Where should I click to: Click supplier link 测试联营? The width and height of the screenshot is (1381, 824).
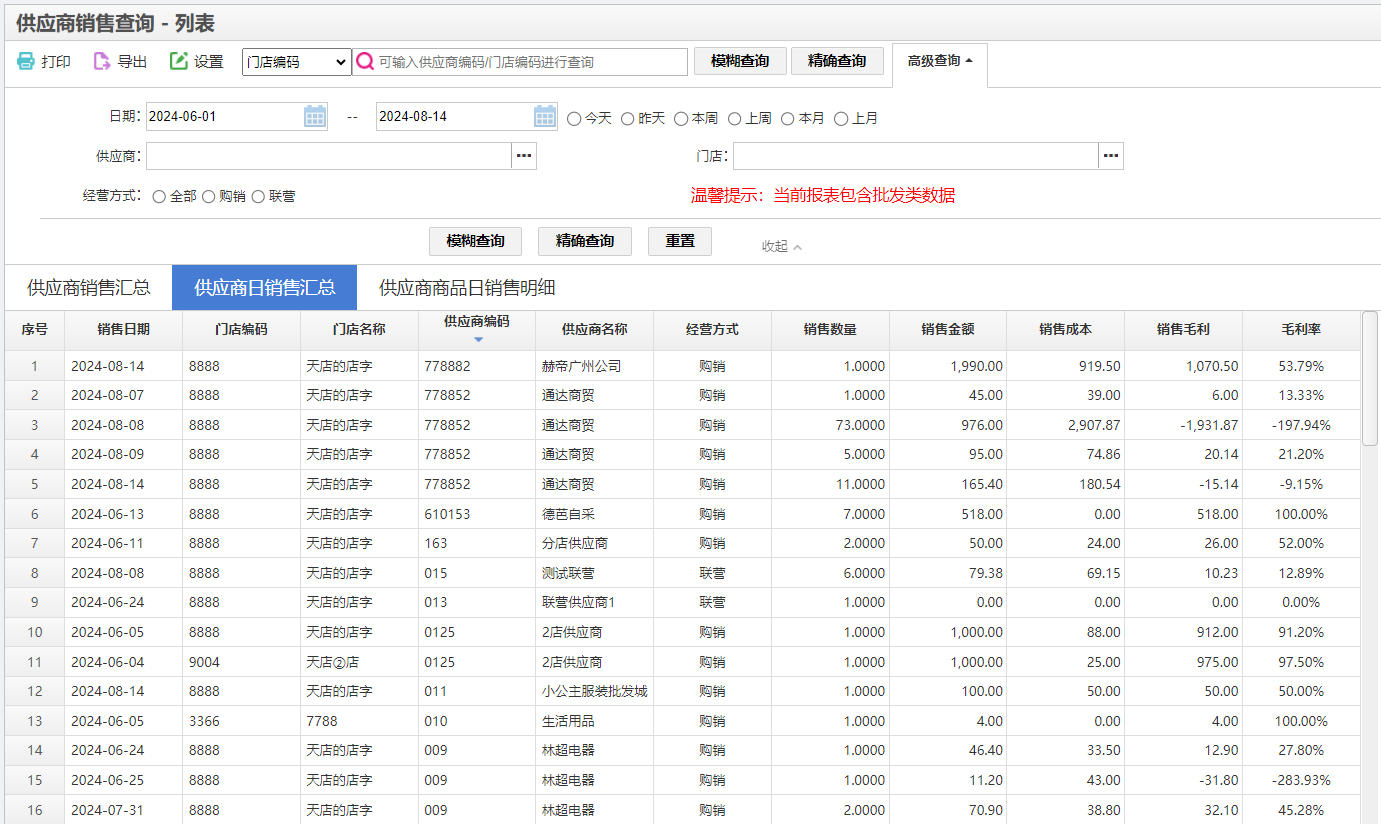(568, 573)
